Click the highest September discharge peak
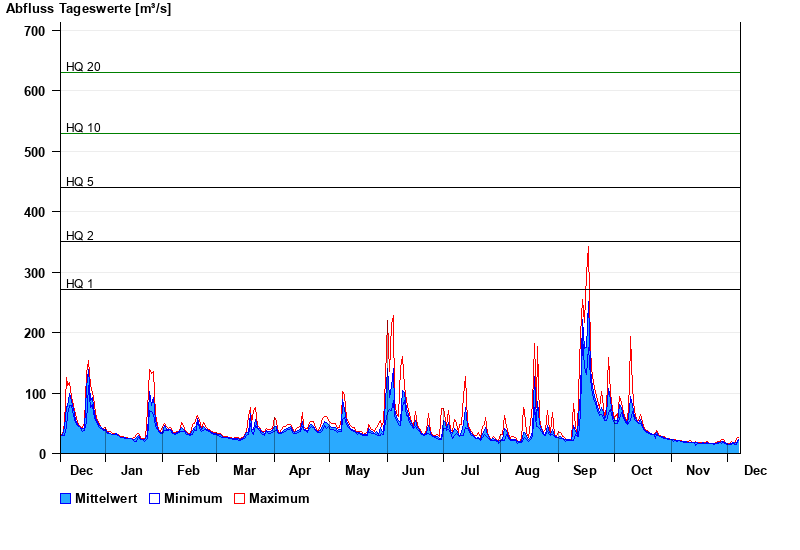This screenshot has height=550, width=800. point(588,247)
